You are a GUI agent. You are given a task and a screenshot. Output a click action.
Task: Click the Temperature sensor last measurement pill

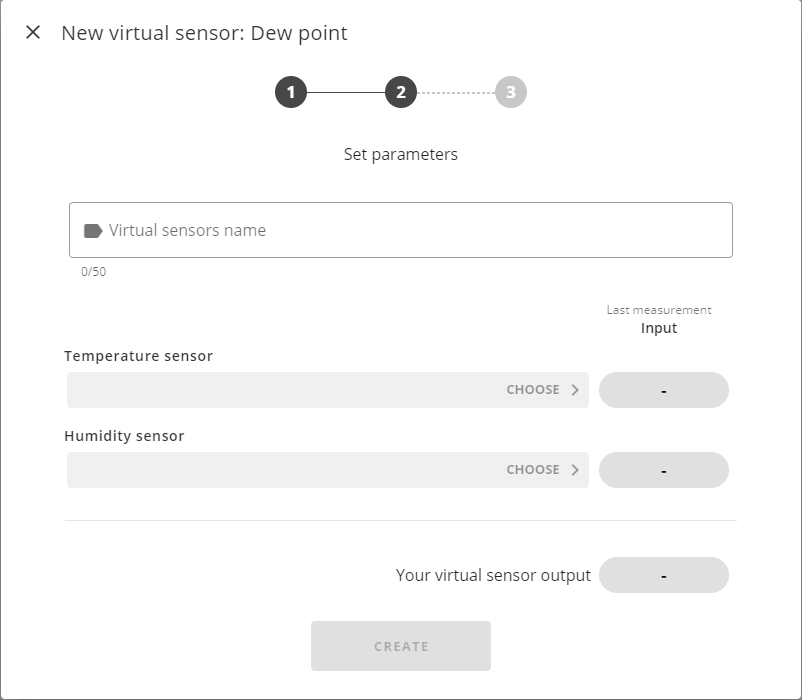coord(663,390)
